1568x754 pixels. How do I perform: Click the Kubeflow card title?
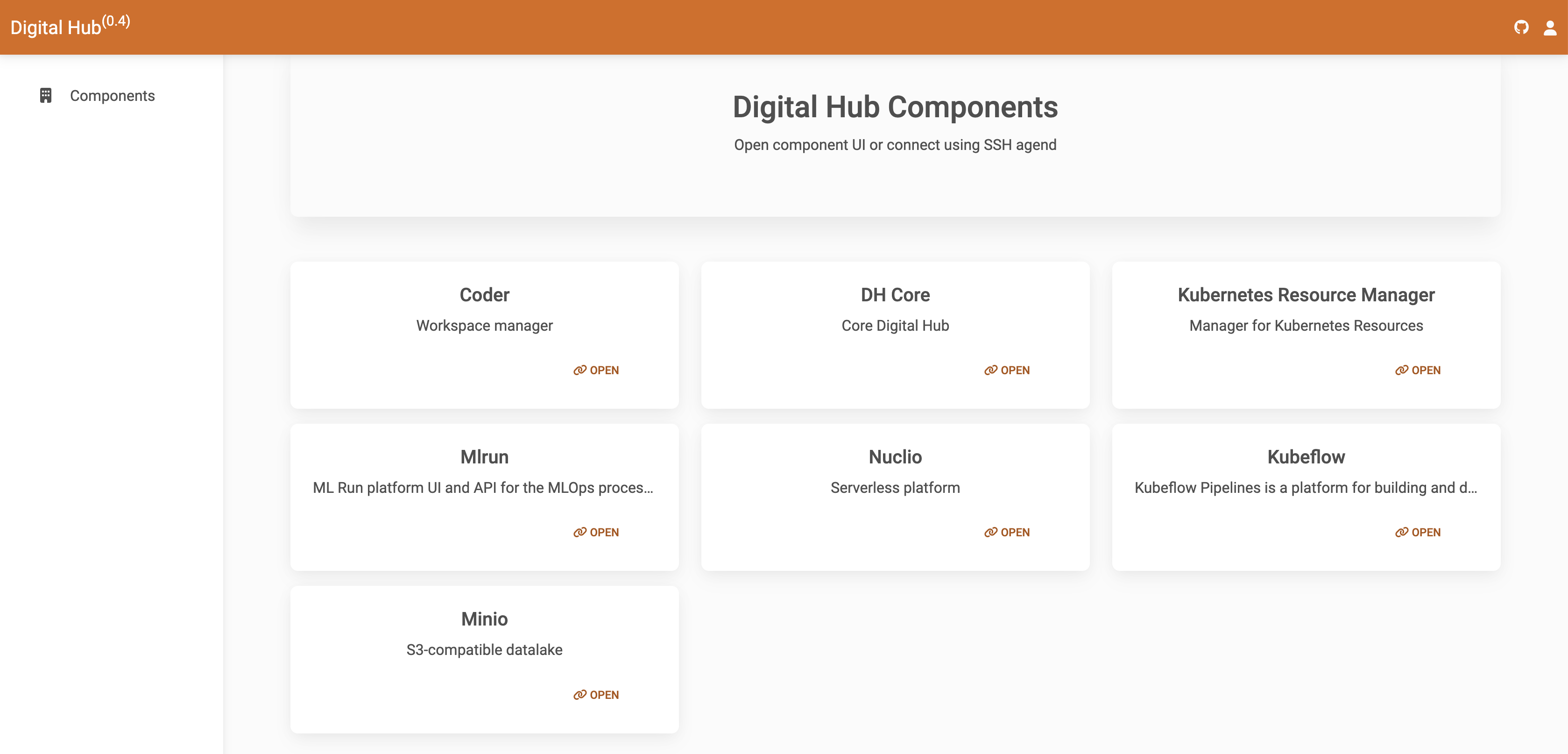[1306, 457]
